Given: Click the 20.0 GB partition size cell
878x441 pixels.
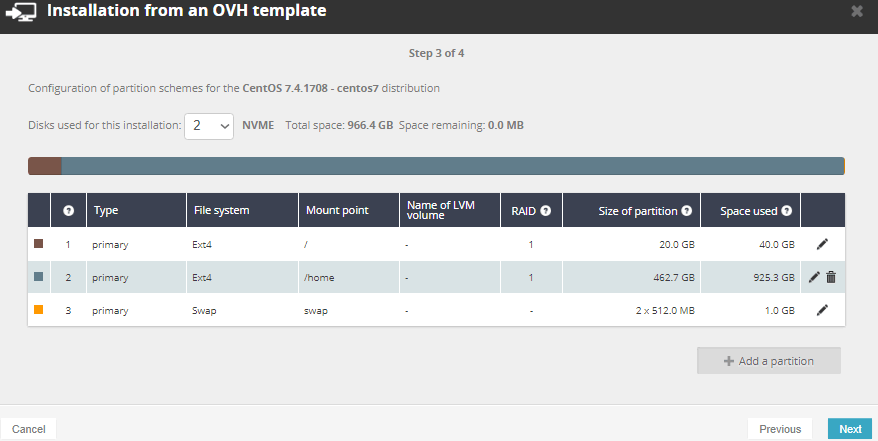Looking at the screenshot, I should click(x=632, y=244).
